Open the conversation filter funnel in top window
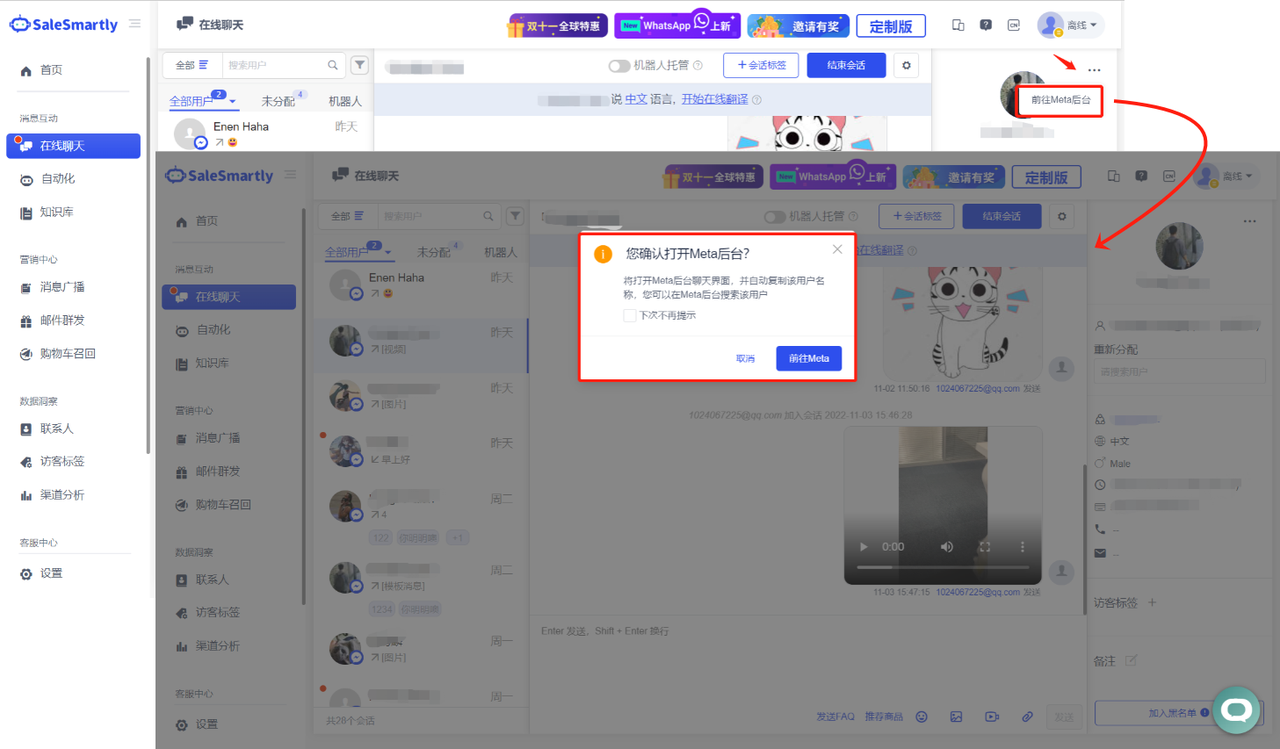This screenshot has height=749, width=1280. point(360,65)
